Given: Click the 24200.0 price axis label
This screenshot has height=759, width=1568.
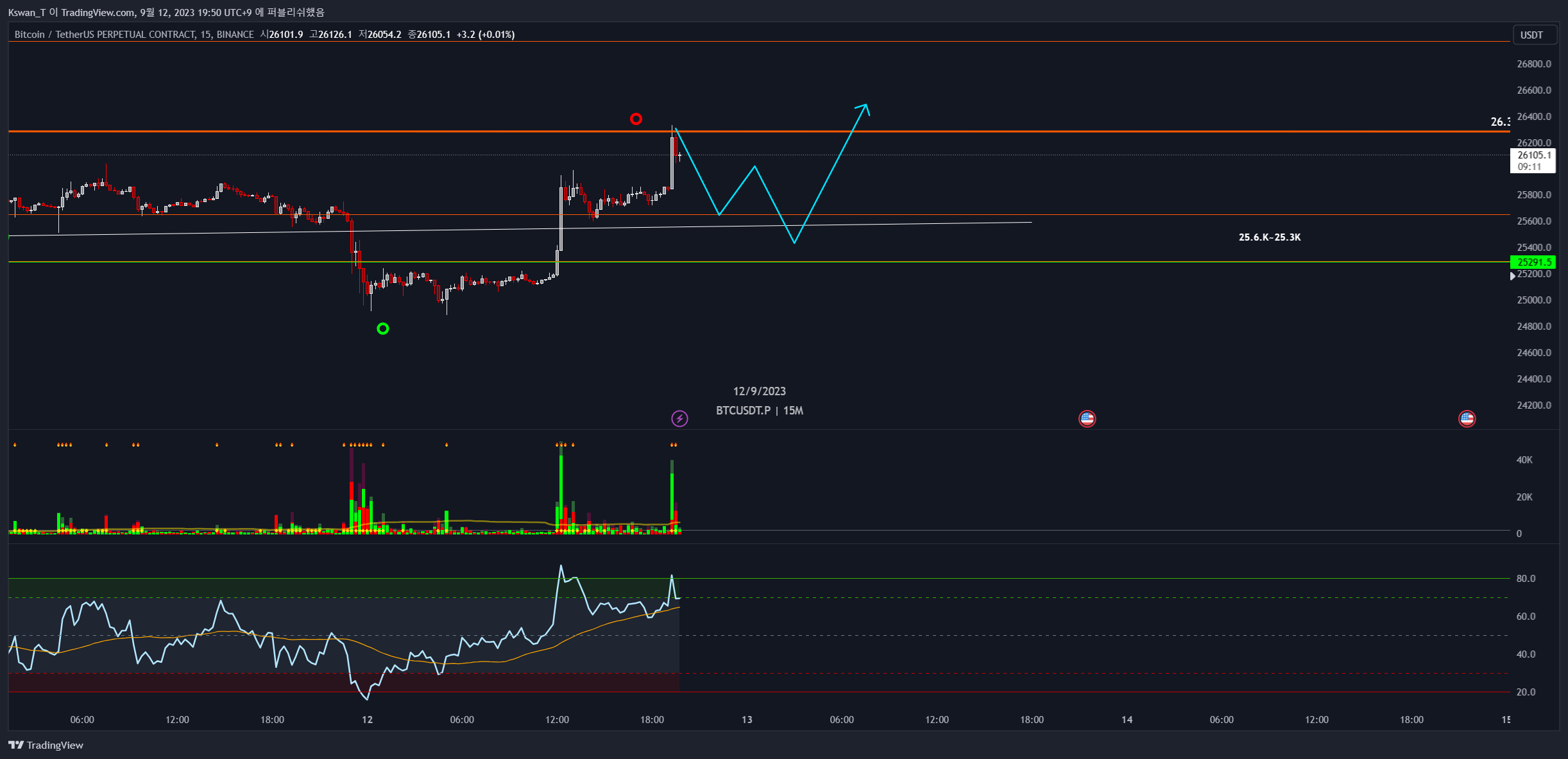Looking at the screenshot, I should pyautogui.click(x=1533, y=405).
